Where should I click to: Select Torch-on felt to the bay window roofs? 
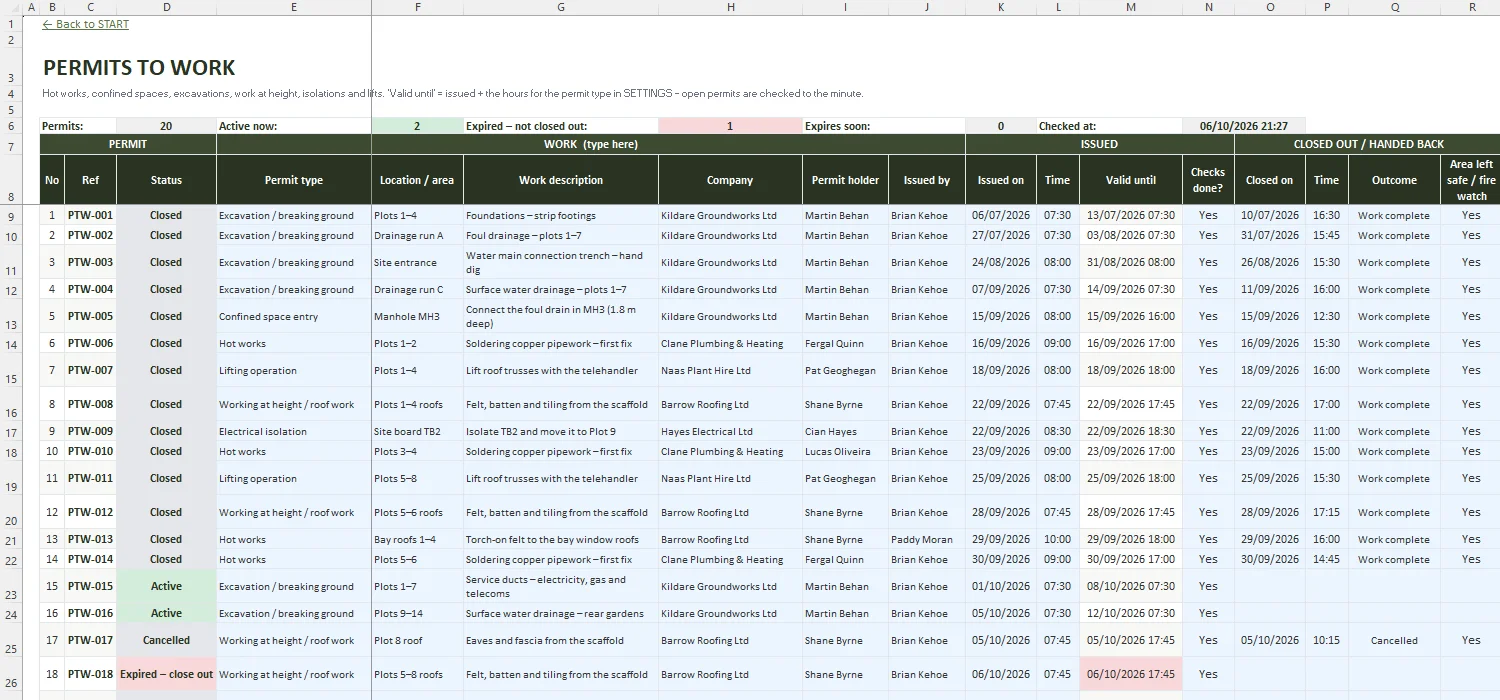pos(561,539)
